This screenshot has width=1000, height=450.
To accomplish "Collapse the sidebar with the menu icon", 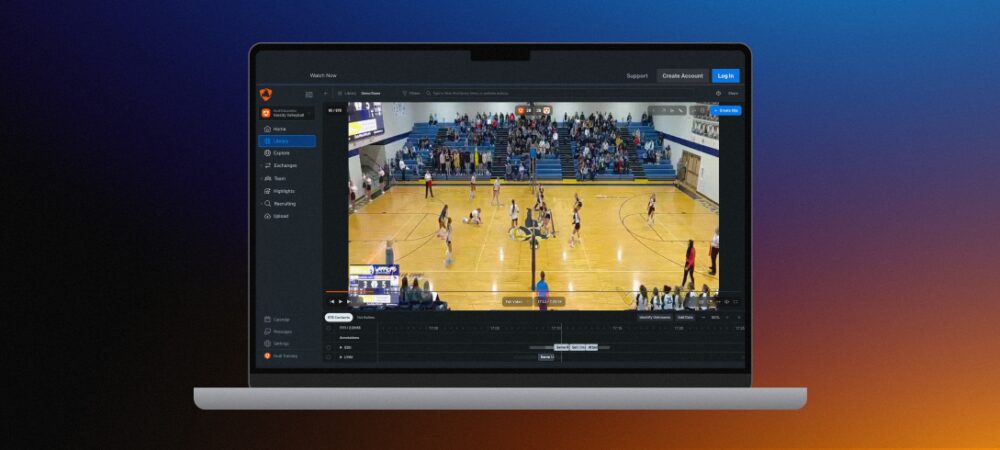I will (309, 94).
